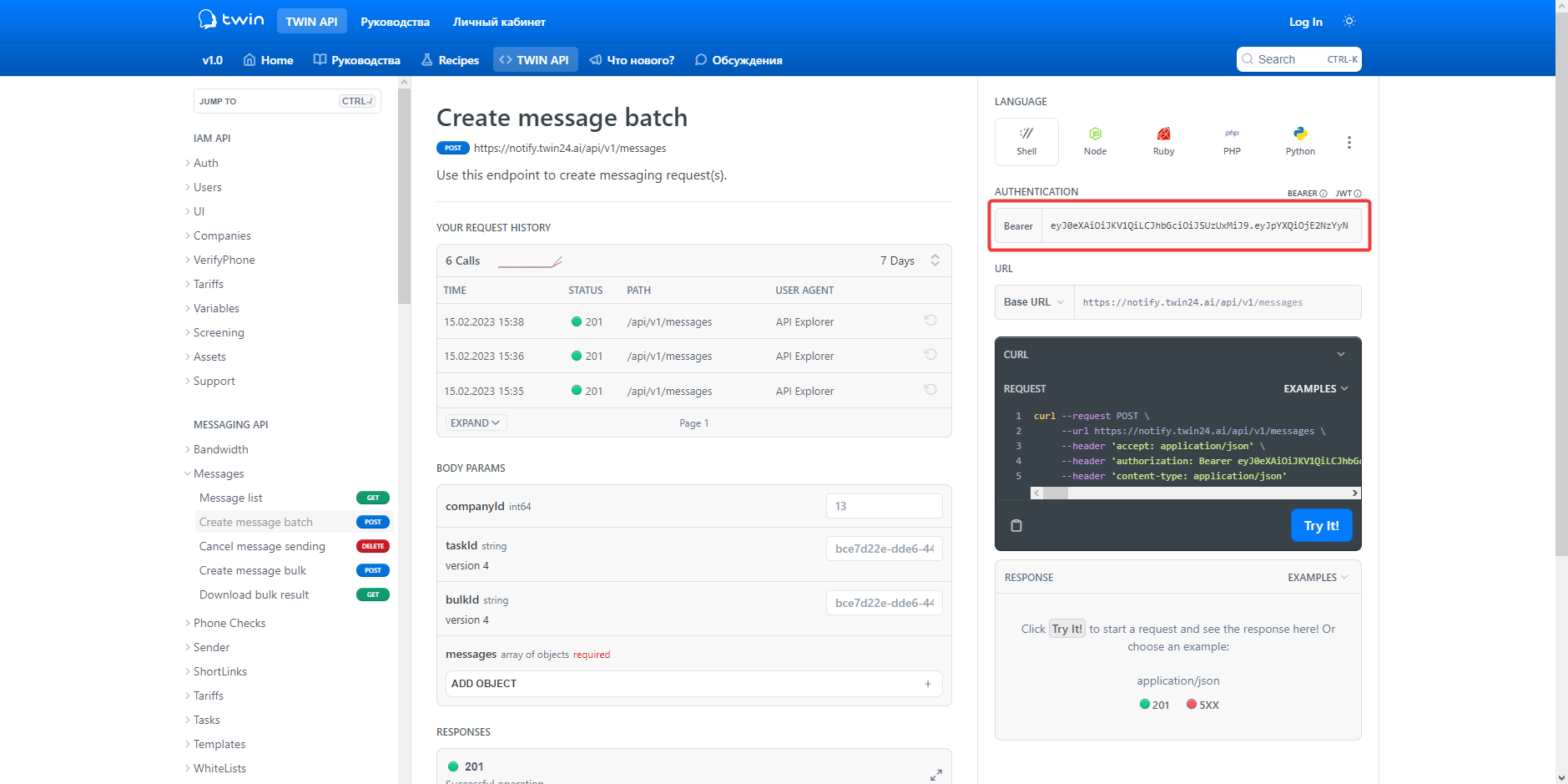
Task: Replay the 15:35 request with its retry icon
Action: click(x=930, y=390)
